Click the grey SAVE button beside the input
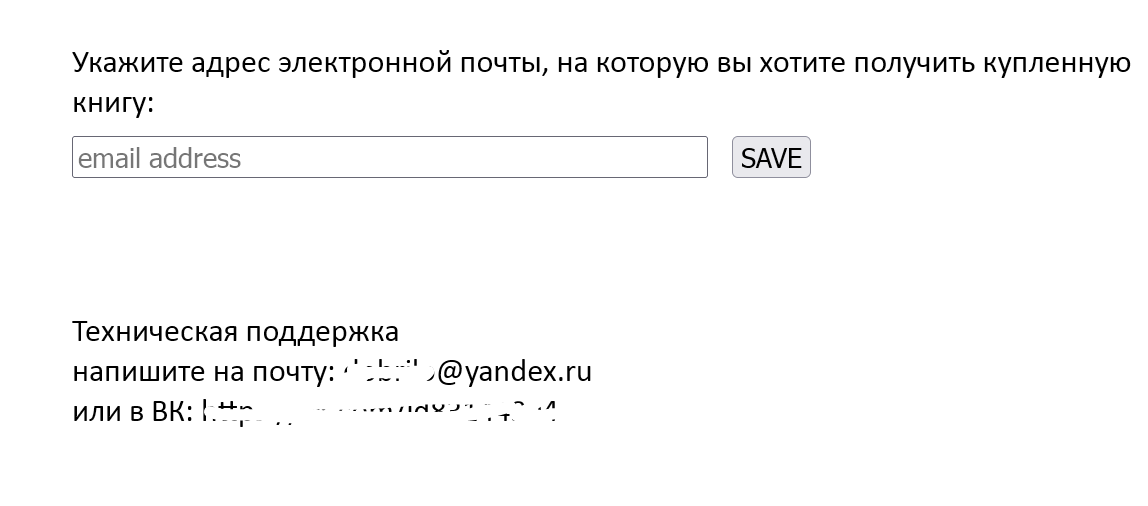Screen dimensions: 1148x506 click(x=771, y=157)
